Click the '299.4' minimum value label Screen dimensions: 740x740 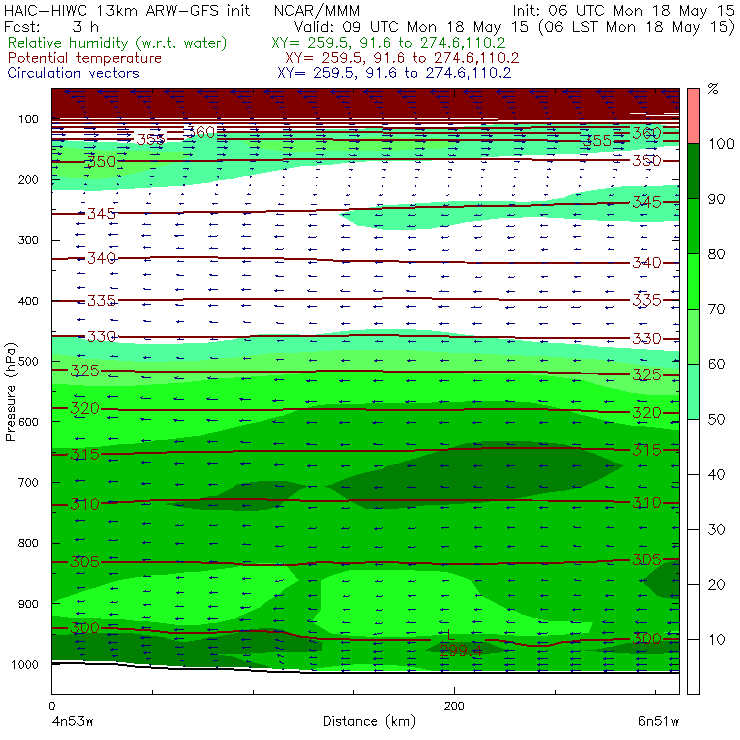[x=461, y=651]
